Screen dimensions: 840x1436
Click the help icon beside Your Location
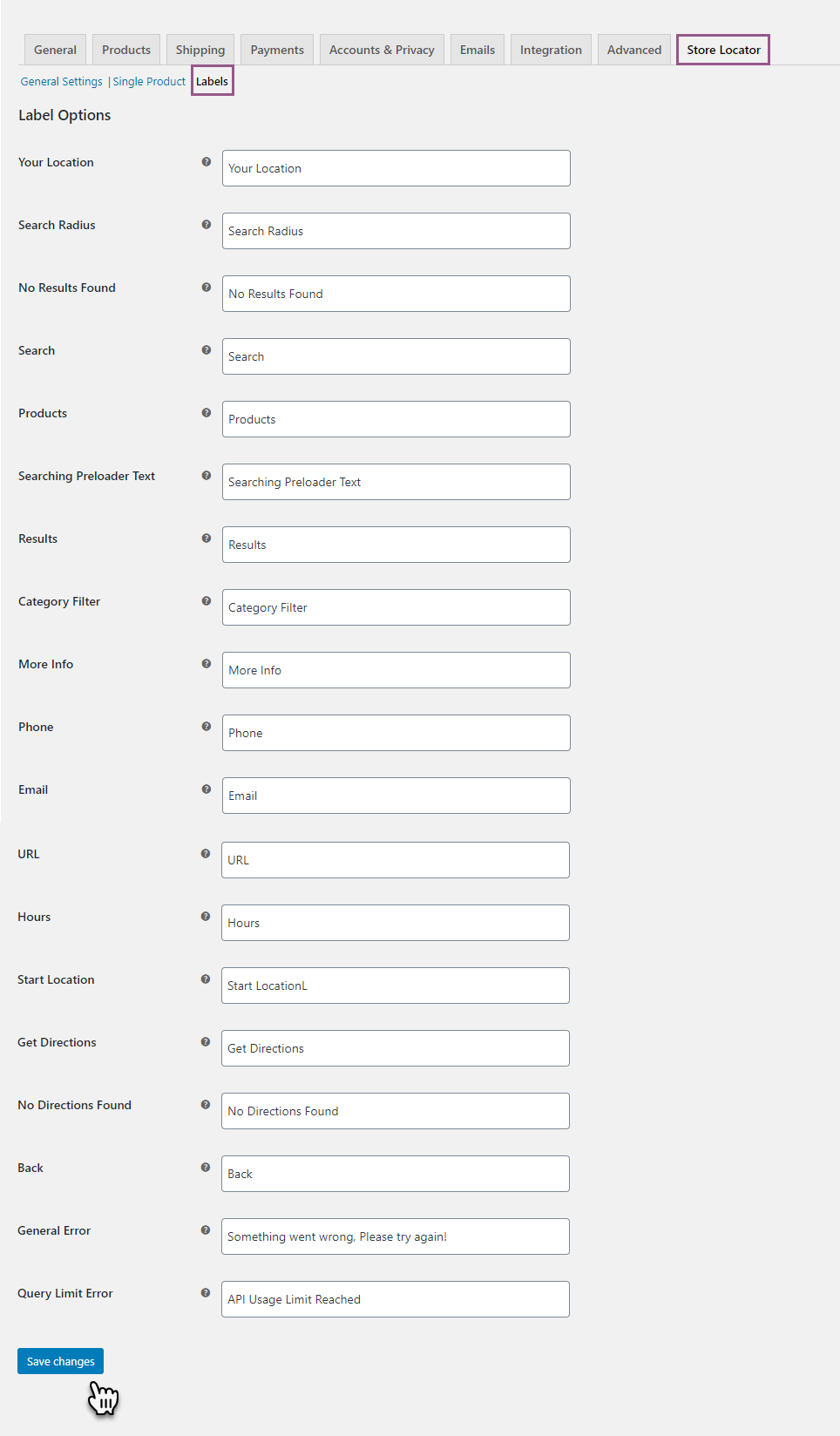point(206,160)
